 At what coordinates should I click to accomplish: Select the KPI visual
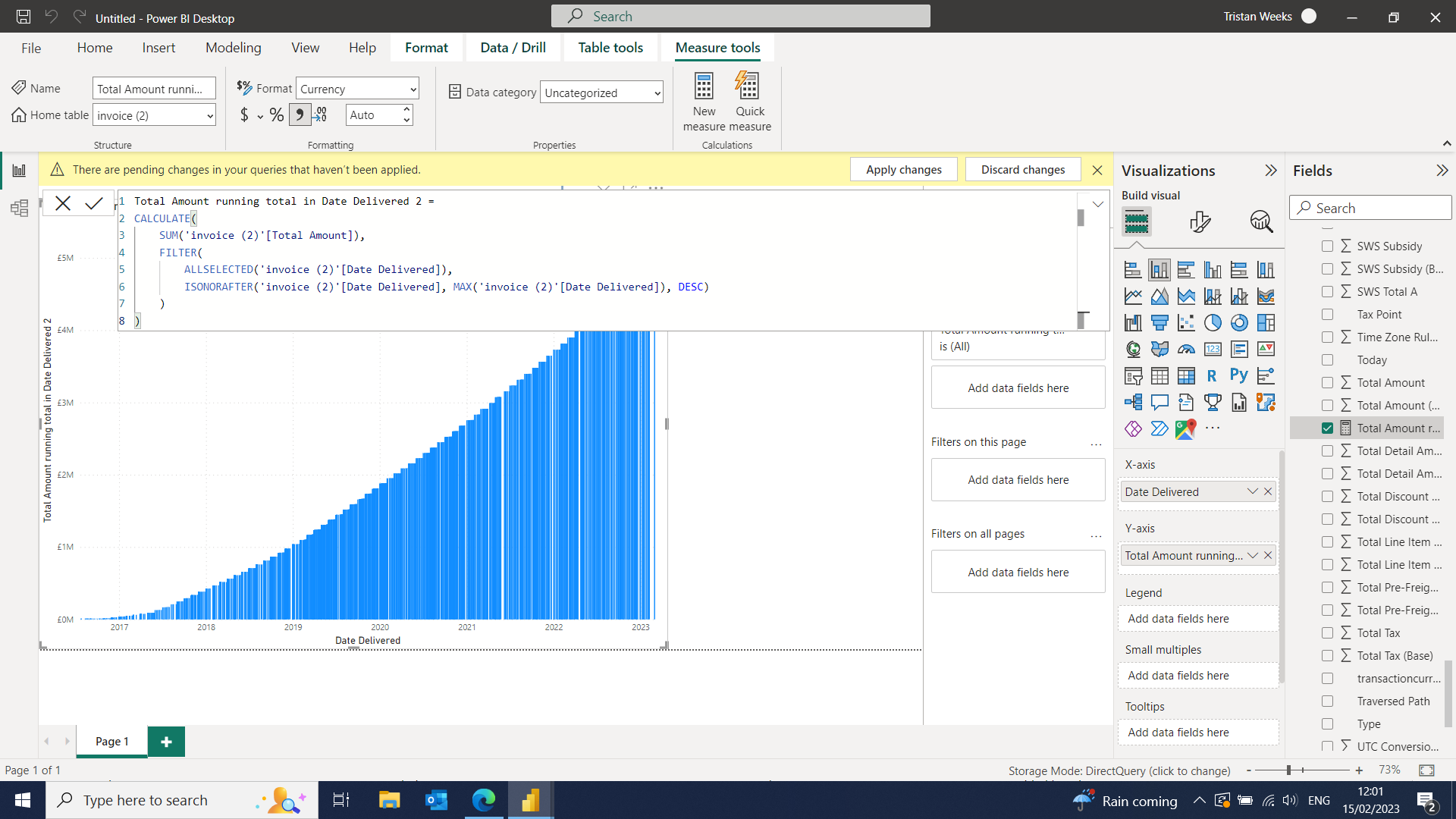[1266, 350]
